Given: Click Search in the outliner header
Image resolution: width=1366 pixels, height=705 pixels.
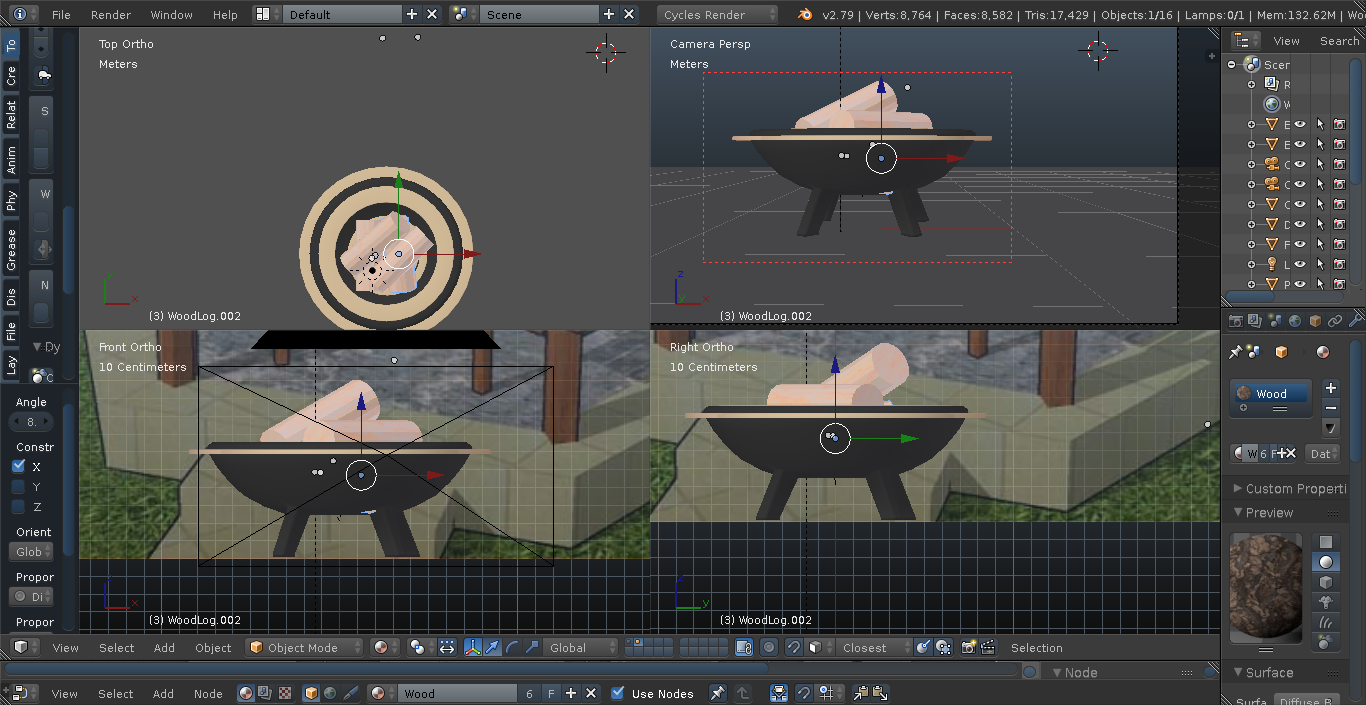Looking at the screenshot, I should coord(1339,41).
